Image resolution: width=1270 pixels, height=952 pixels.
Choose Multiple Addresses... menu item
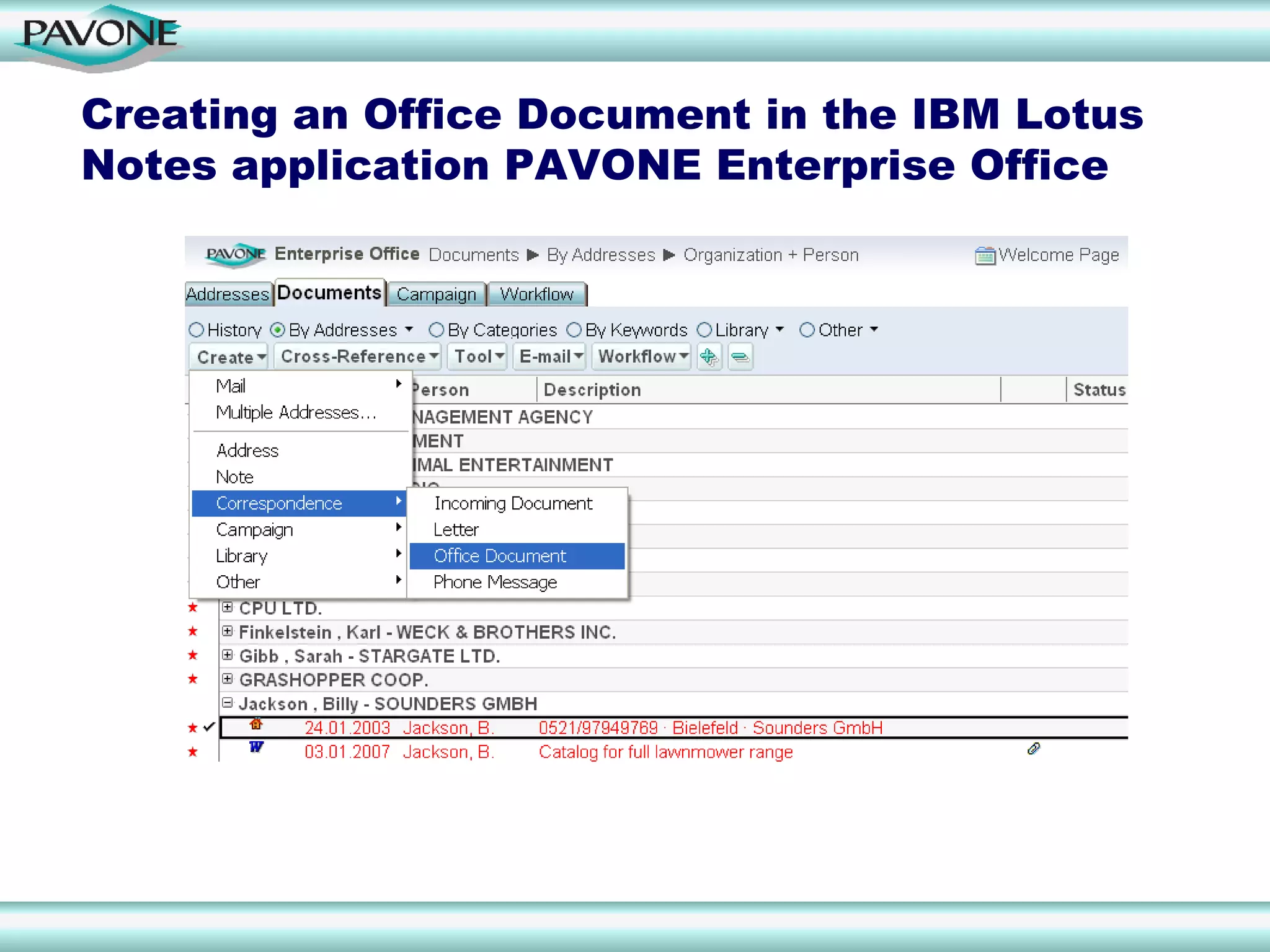pyautogui.click(x=300, y=412)
